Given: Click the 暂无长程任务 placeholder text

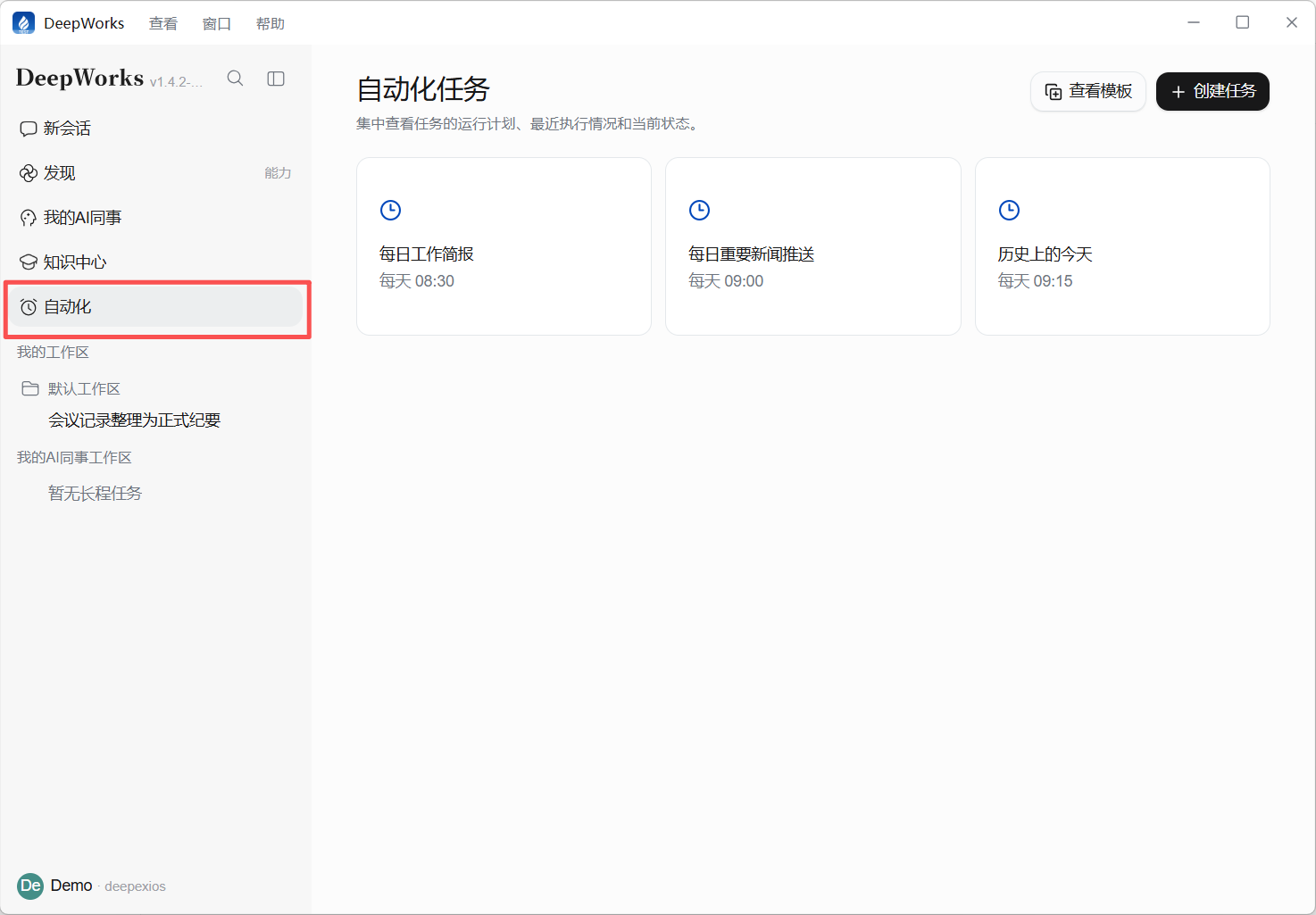Looking at the screenshot, I should click(95, 493).
